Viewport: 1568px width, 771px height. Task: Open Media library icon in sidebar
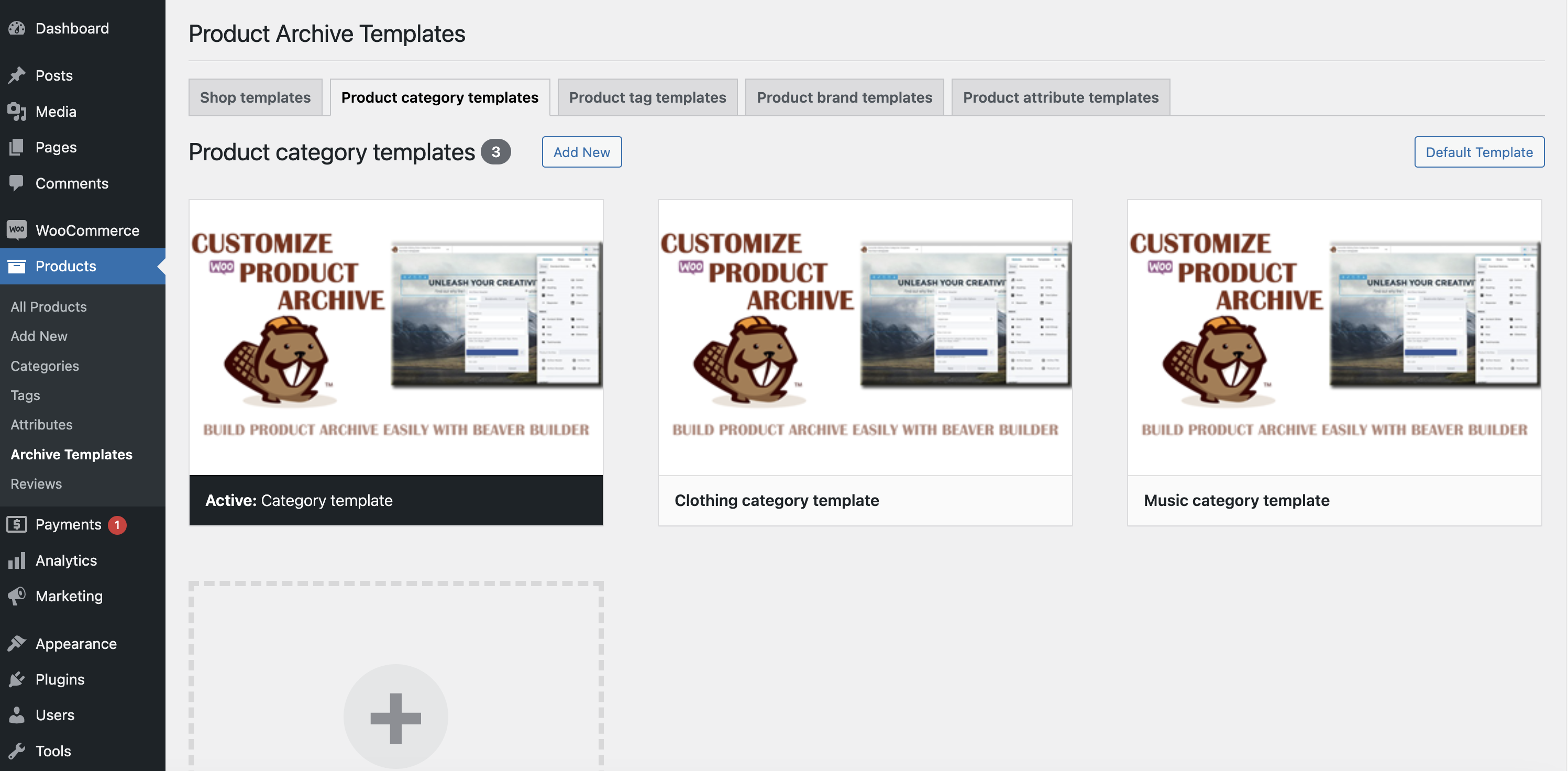point(17,112)
